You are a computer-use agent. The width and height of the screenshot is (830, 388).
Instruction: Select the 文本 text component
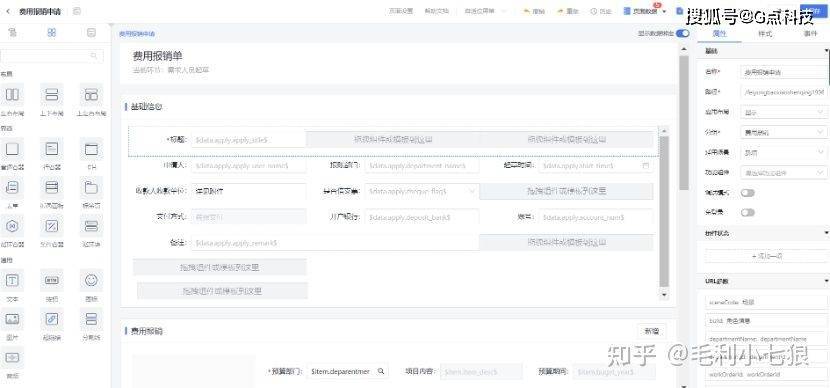click(x=12, y=281)
